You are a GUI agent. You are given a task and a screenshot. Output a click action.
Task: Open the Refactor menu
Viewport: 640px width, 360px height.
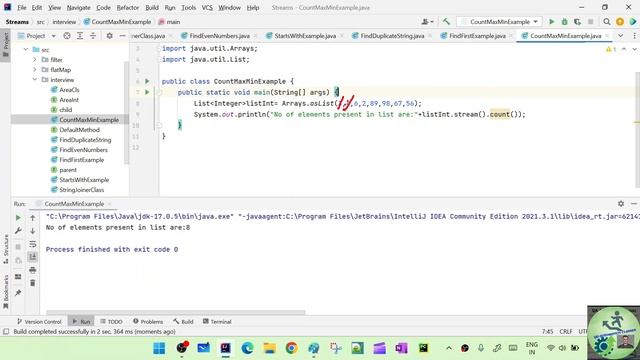pos(128,7)
